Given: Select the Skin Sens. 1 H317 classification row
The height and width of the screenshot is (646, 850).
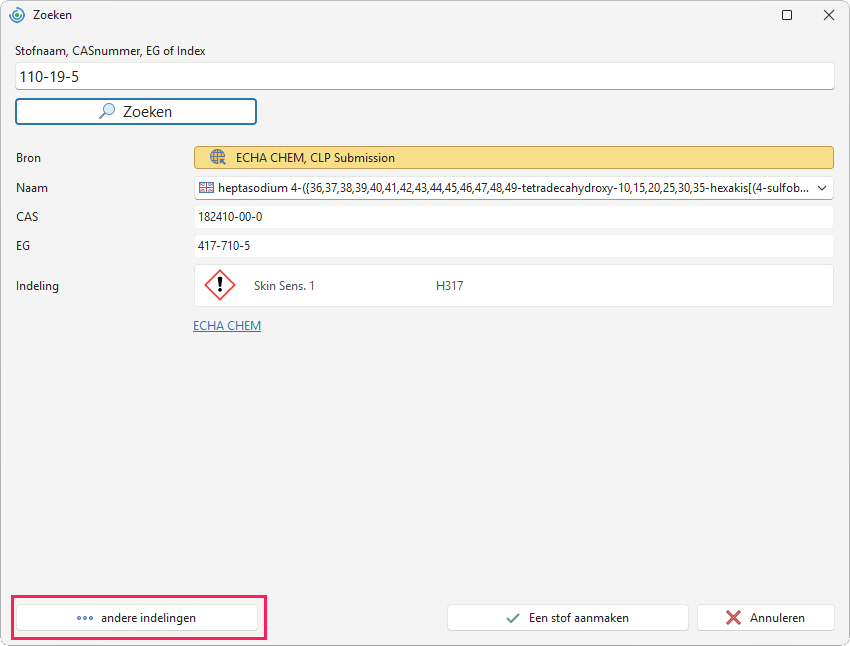Looking at the screenshot, I should (x=513, y=286).
